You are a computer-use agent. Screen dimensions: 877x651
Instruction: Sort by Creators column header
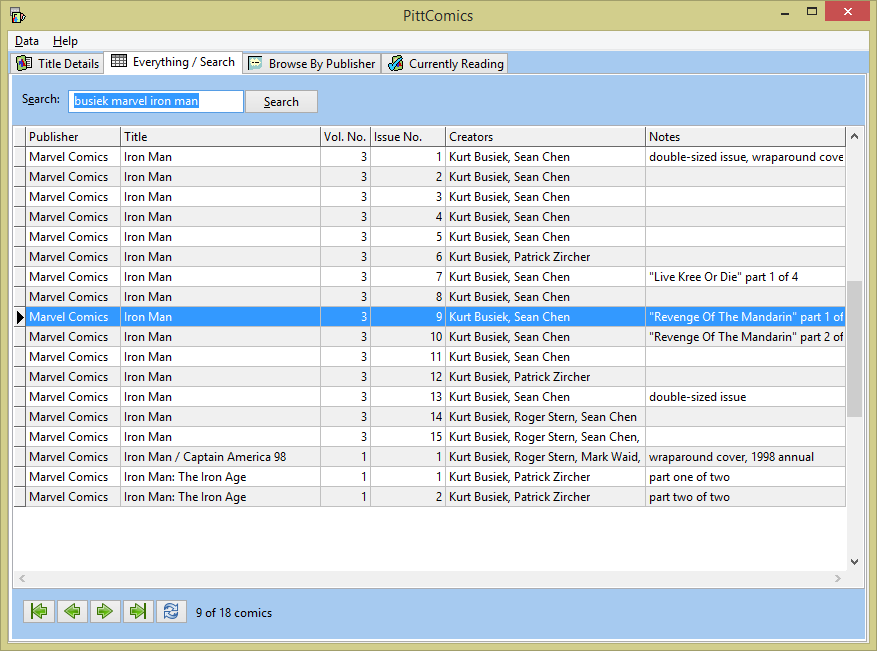click(545, 136)
